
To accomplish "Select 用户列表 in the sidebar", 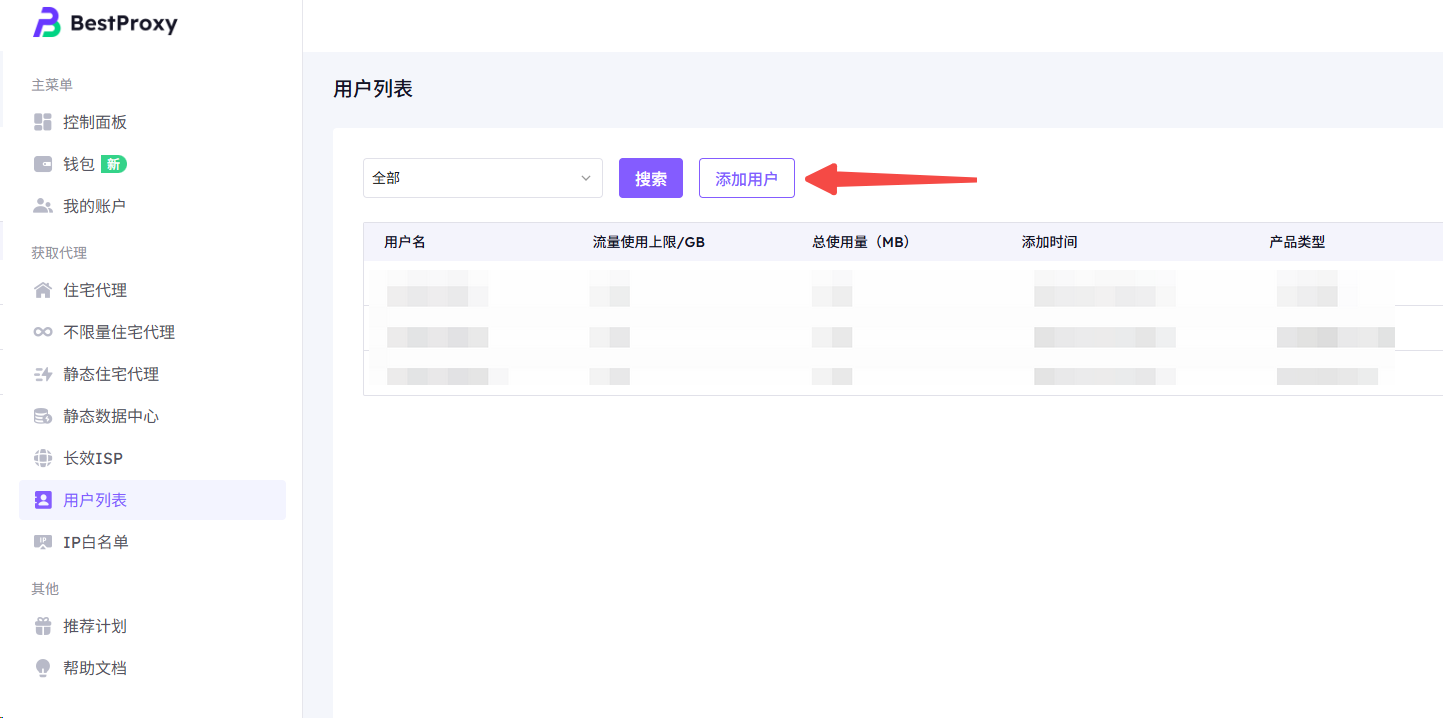I will pos(95,500).
